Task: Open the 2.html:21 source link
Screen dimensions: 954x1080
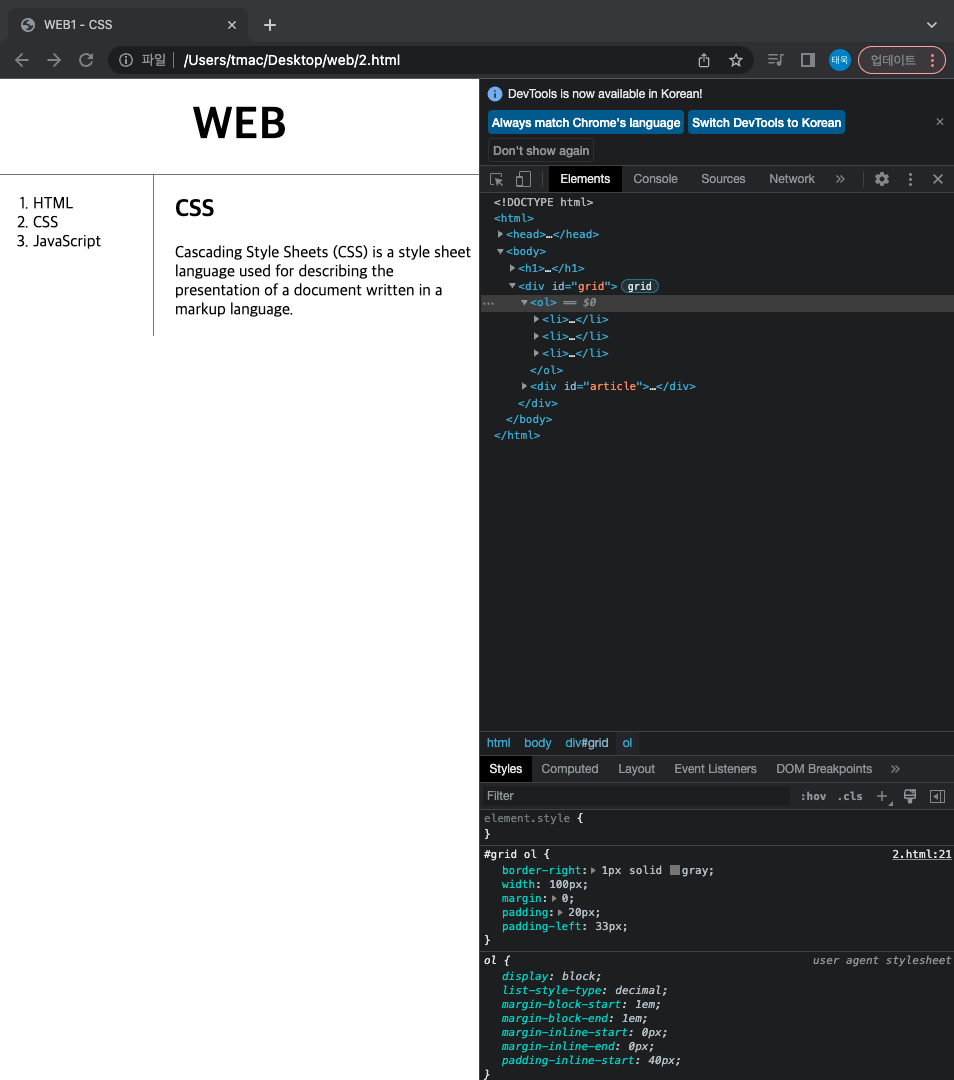Action: (920, 853)
